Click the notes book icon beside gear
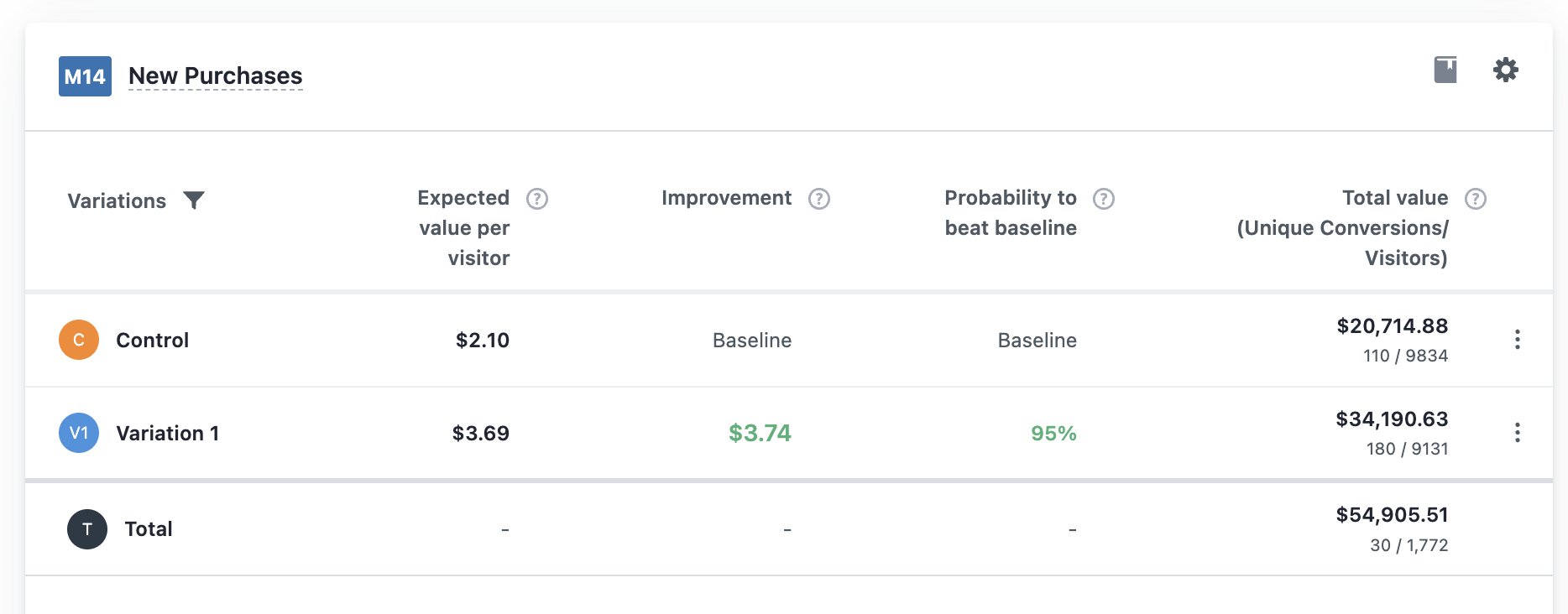Viewport: 1568px width, 614px height. [x=1445, y=70]
